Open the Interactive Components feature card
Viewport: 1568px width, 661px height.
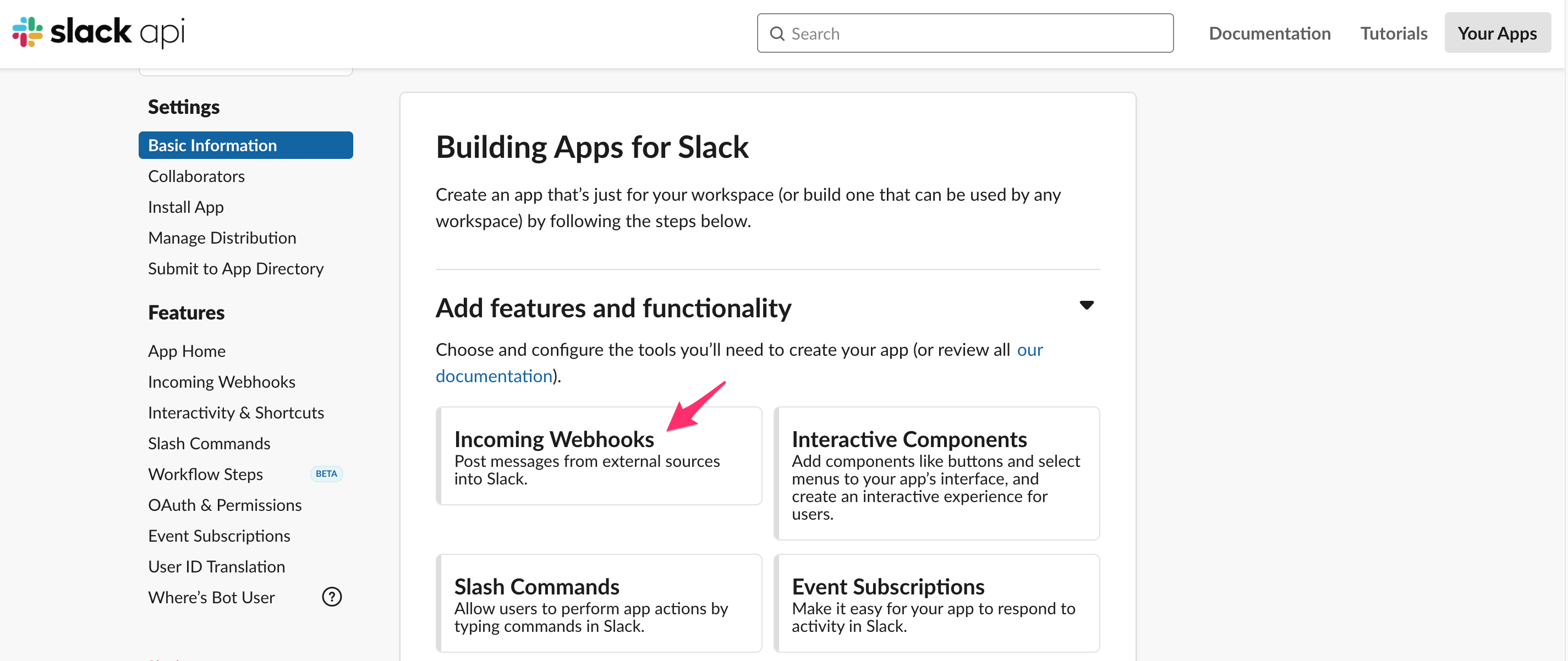point(937,473)
